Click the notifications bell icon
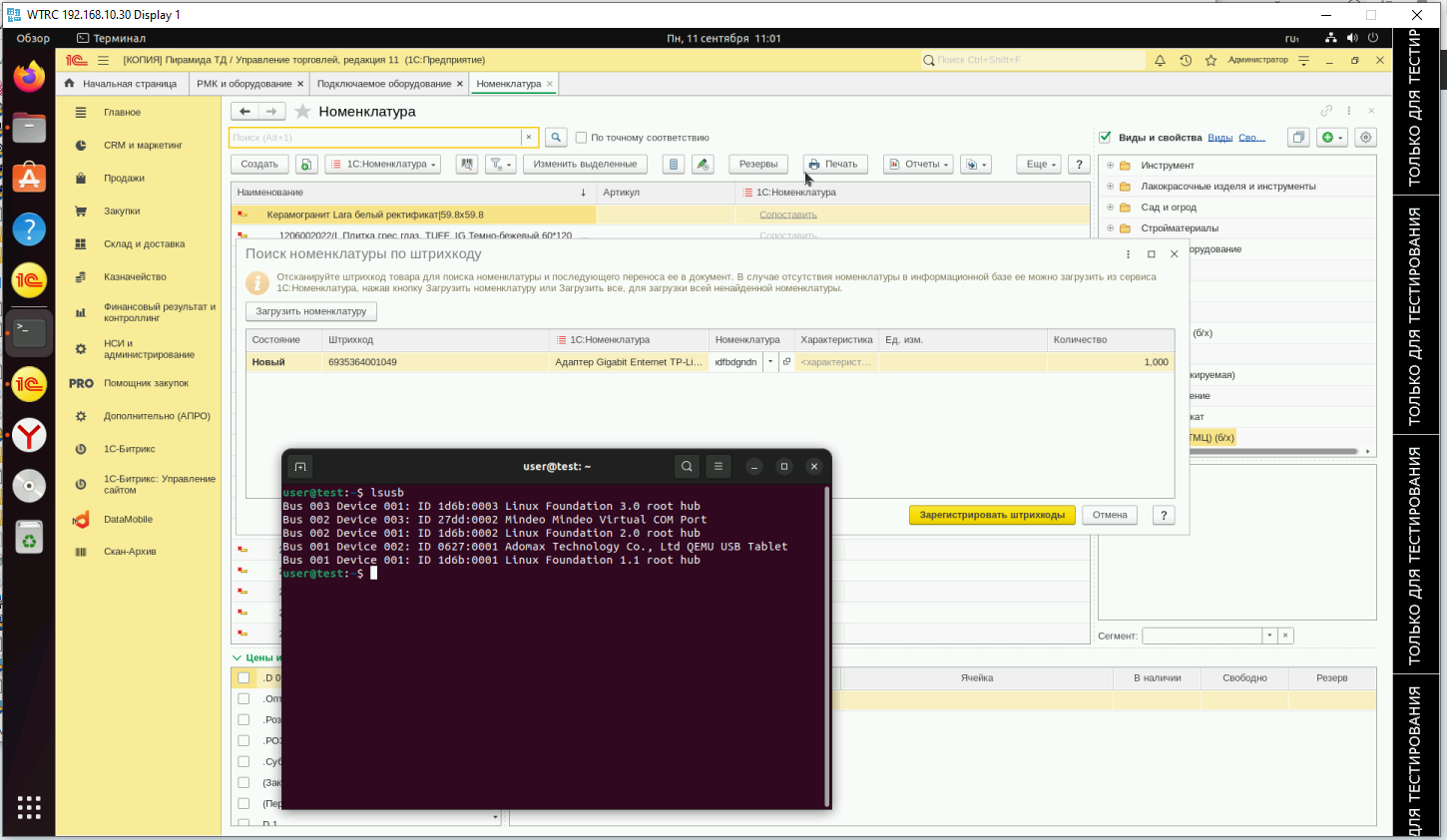1447x840 pixels. pyautogui.click(x=1160, y=61)
